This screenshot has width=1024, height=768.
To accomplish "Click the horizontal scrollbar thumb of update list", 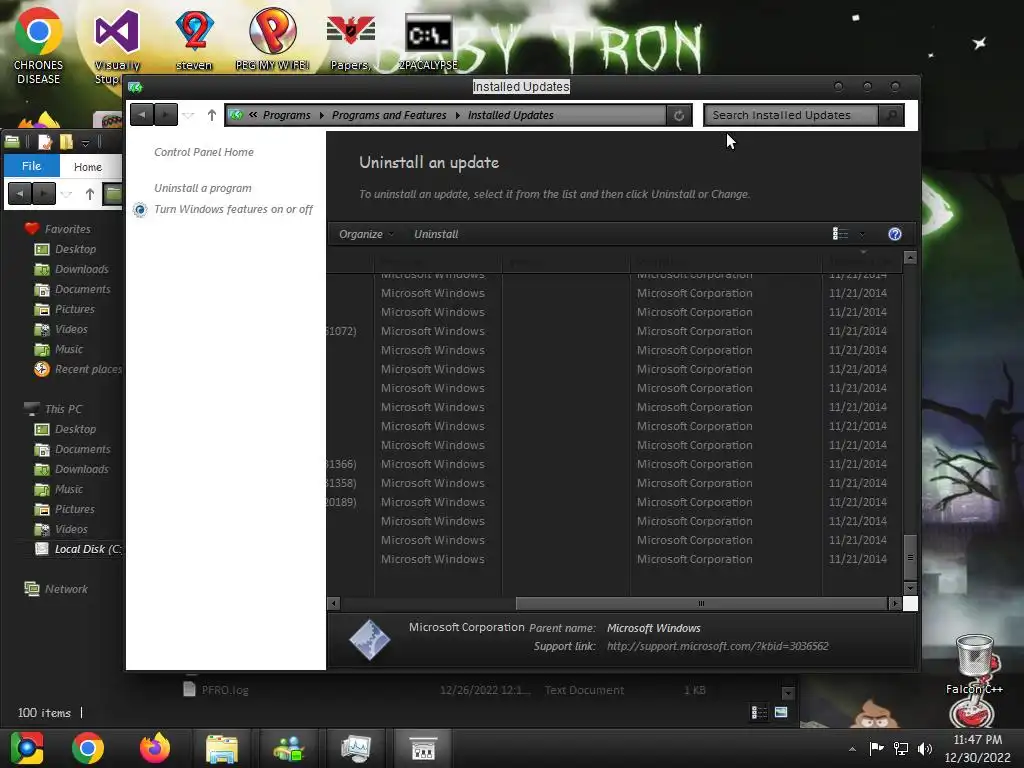I will (x=701, y=603).
